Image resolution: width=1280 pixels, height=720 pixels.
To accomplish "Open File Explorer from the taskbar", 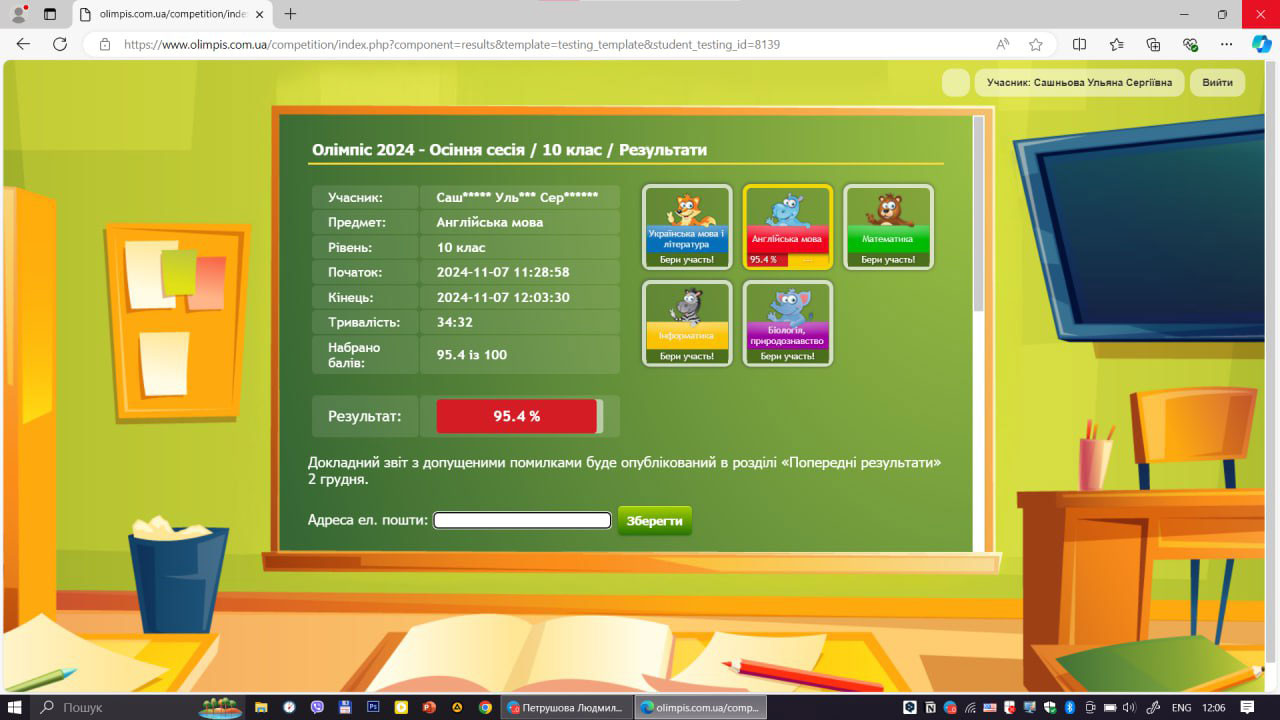I will 261,707.
